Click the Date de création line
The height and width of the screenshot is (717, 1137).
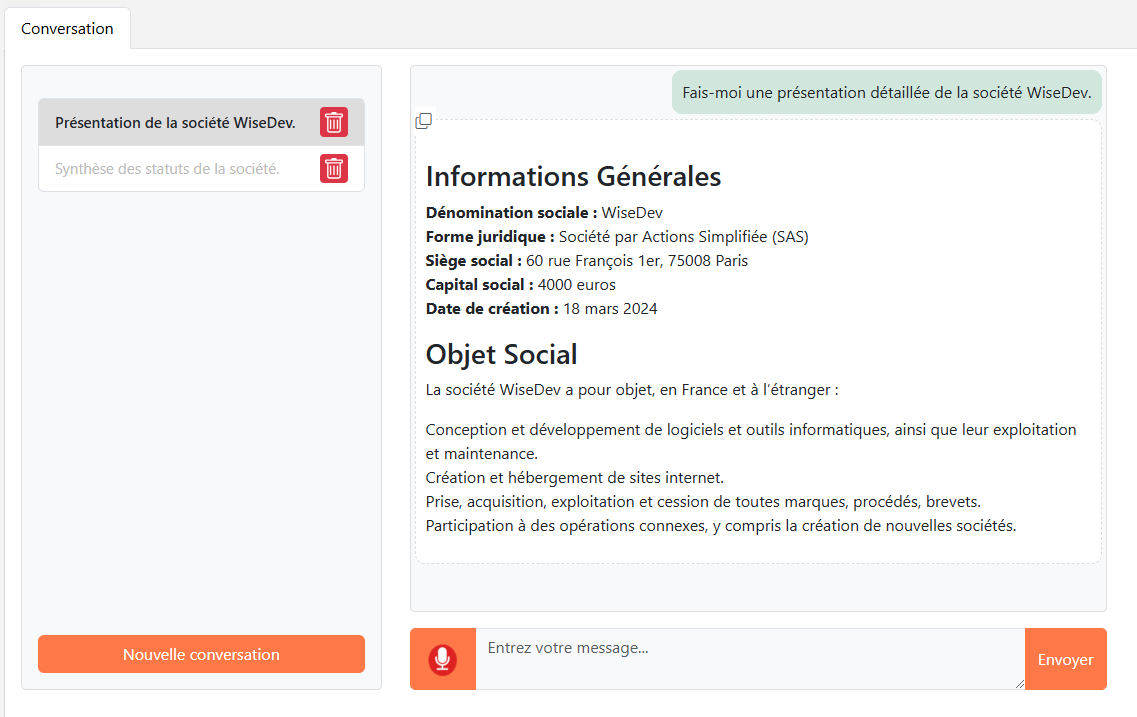tap(541, 308)
